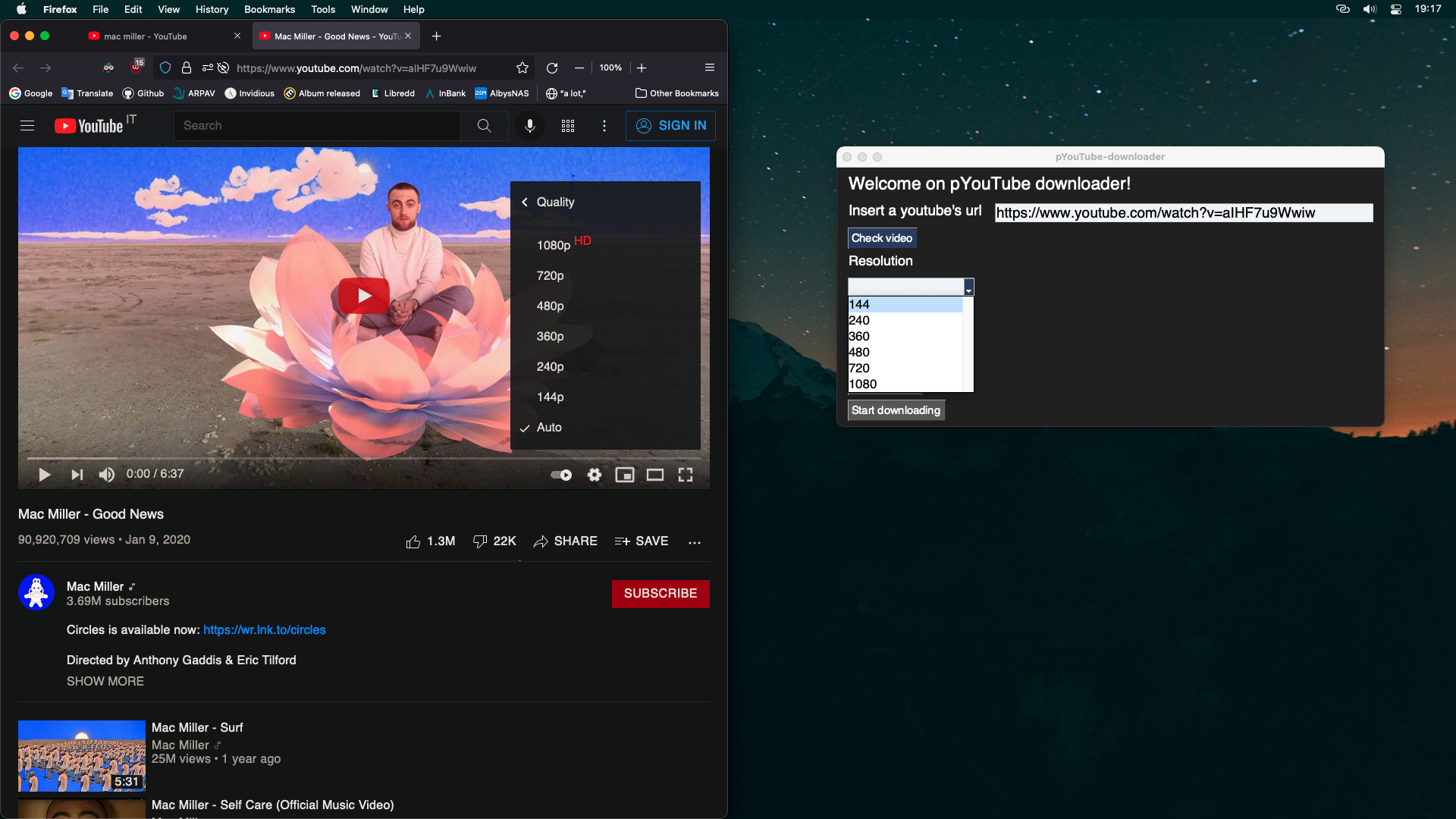The image size is (1456, 819).
Task: Mute the video volume speaker icon
Action: coord(107,475)
